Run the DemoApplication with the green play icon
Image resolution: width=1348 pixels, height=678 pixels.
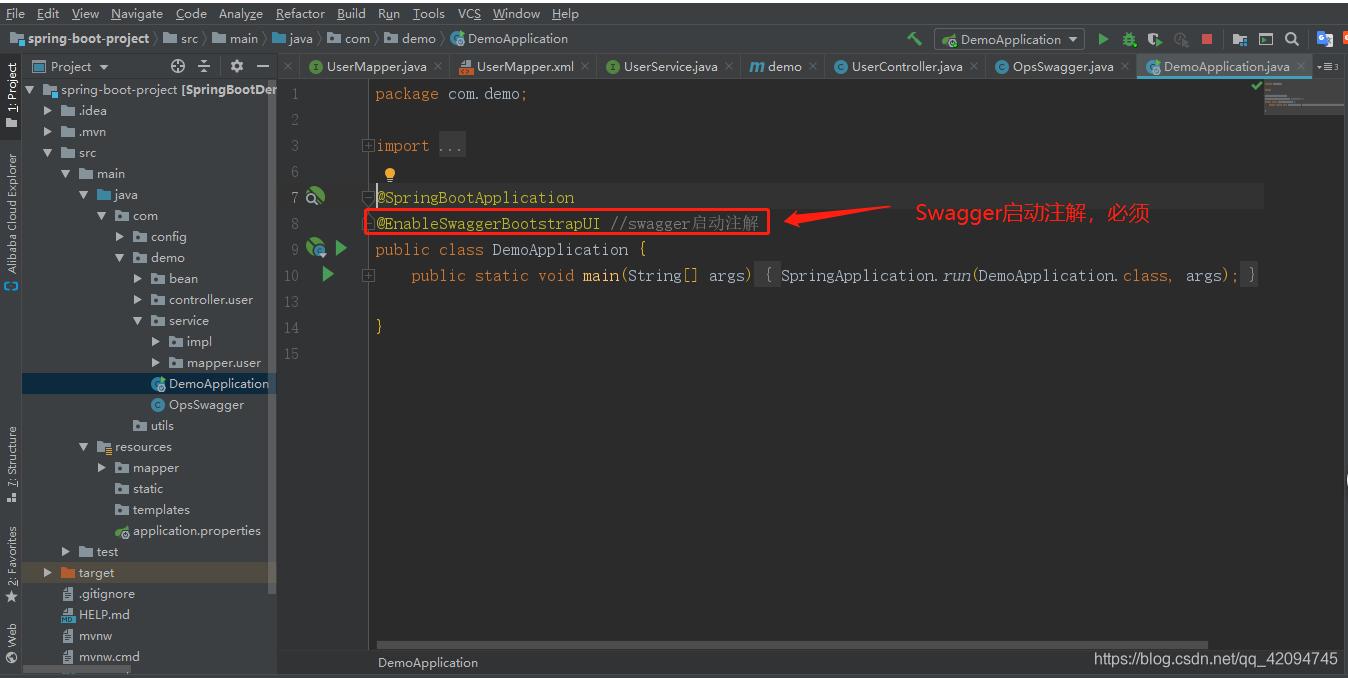click(1103, 37)
